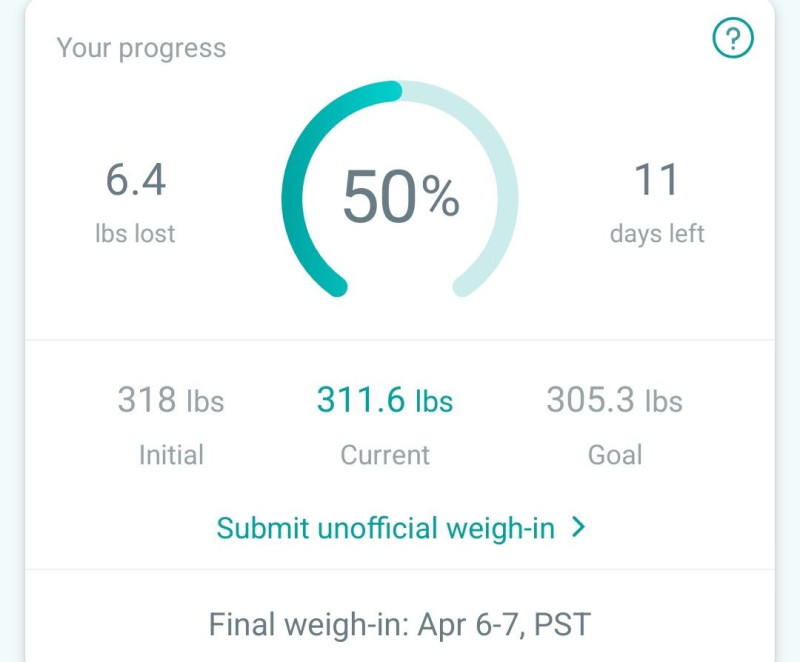Click the rounded bottom-left start of progress ring

click(x=337, y=287)
